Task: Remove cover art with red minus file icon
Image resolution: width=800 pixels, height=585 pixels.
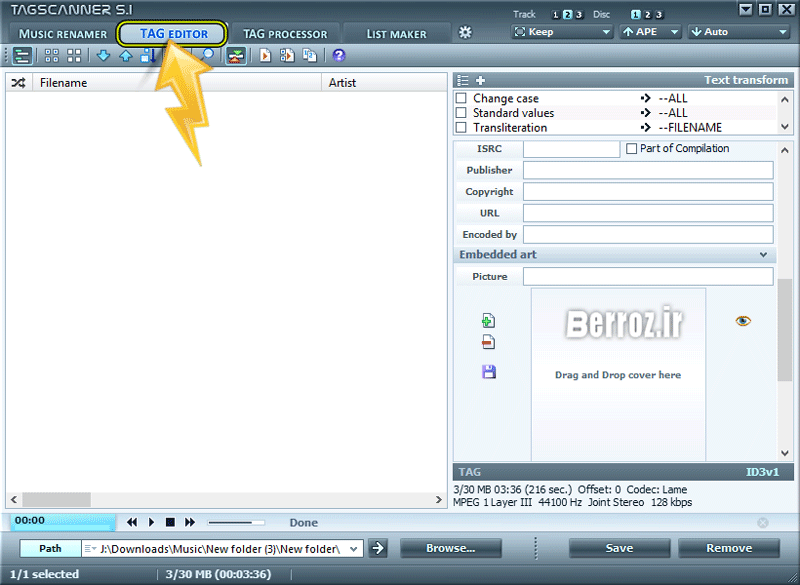Action: (488, 342)
